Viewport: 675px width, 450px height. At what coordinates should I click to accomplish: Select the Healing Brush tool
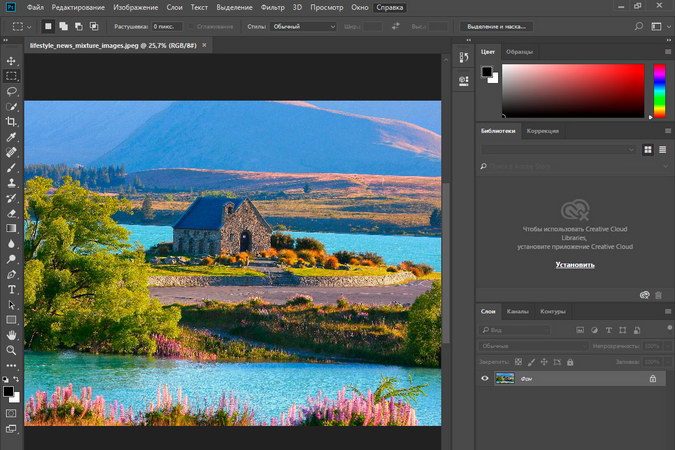pyautogui.click(x=11, y=152)
